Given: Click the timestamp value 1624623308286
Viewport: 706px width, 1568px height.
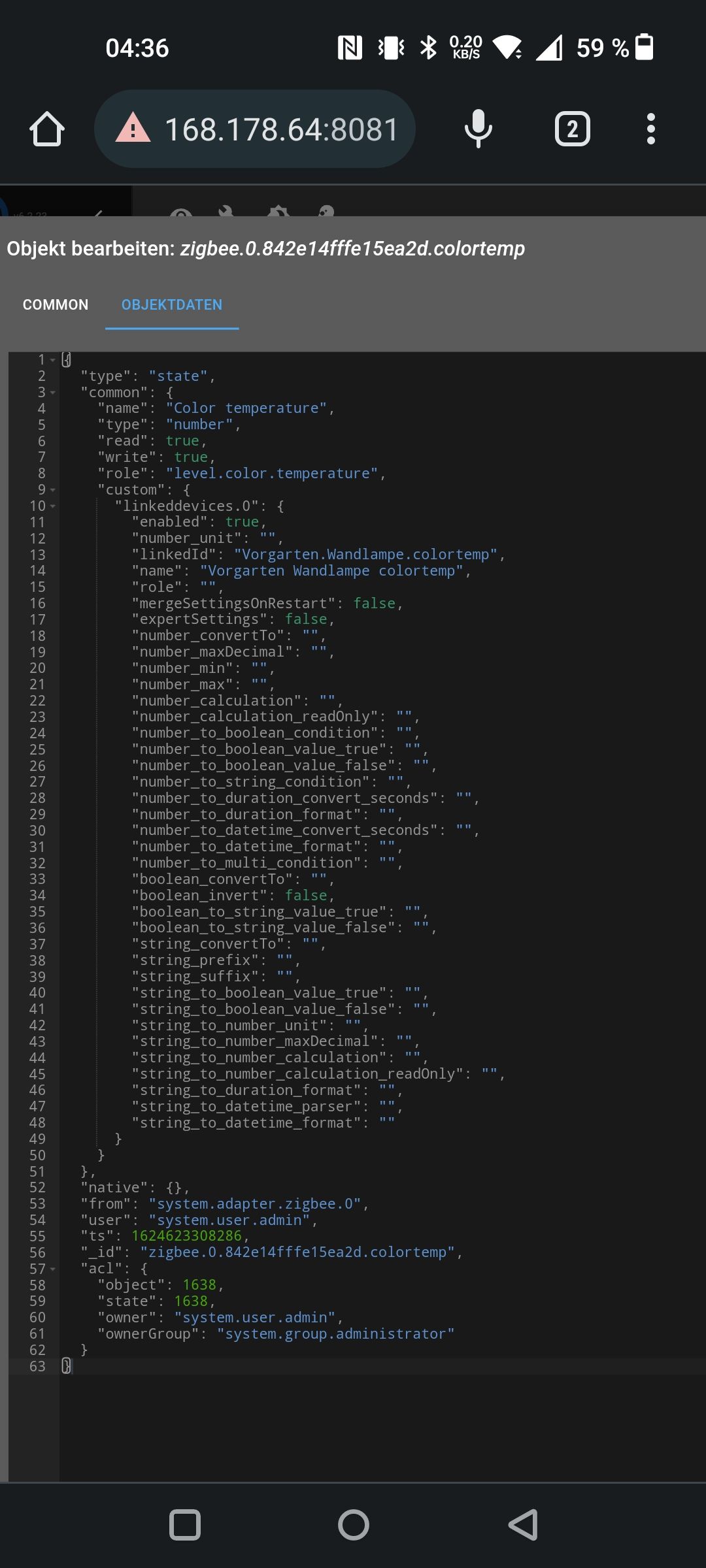Looking at the screenshot, I should click(x=187, y=1236).
